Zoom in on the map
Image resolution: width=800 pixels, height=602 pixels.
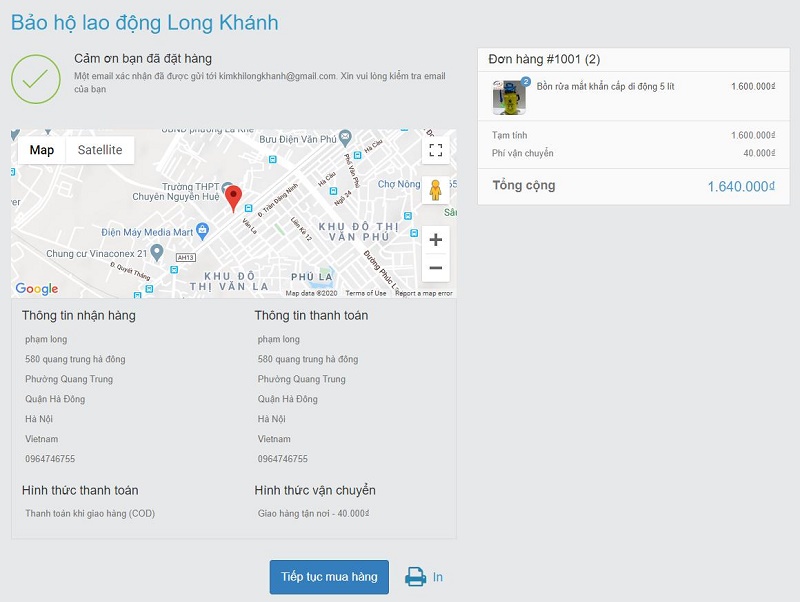point(435,240)
